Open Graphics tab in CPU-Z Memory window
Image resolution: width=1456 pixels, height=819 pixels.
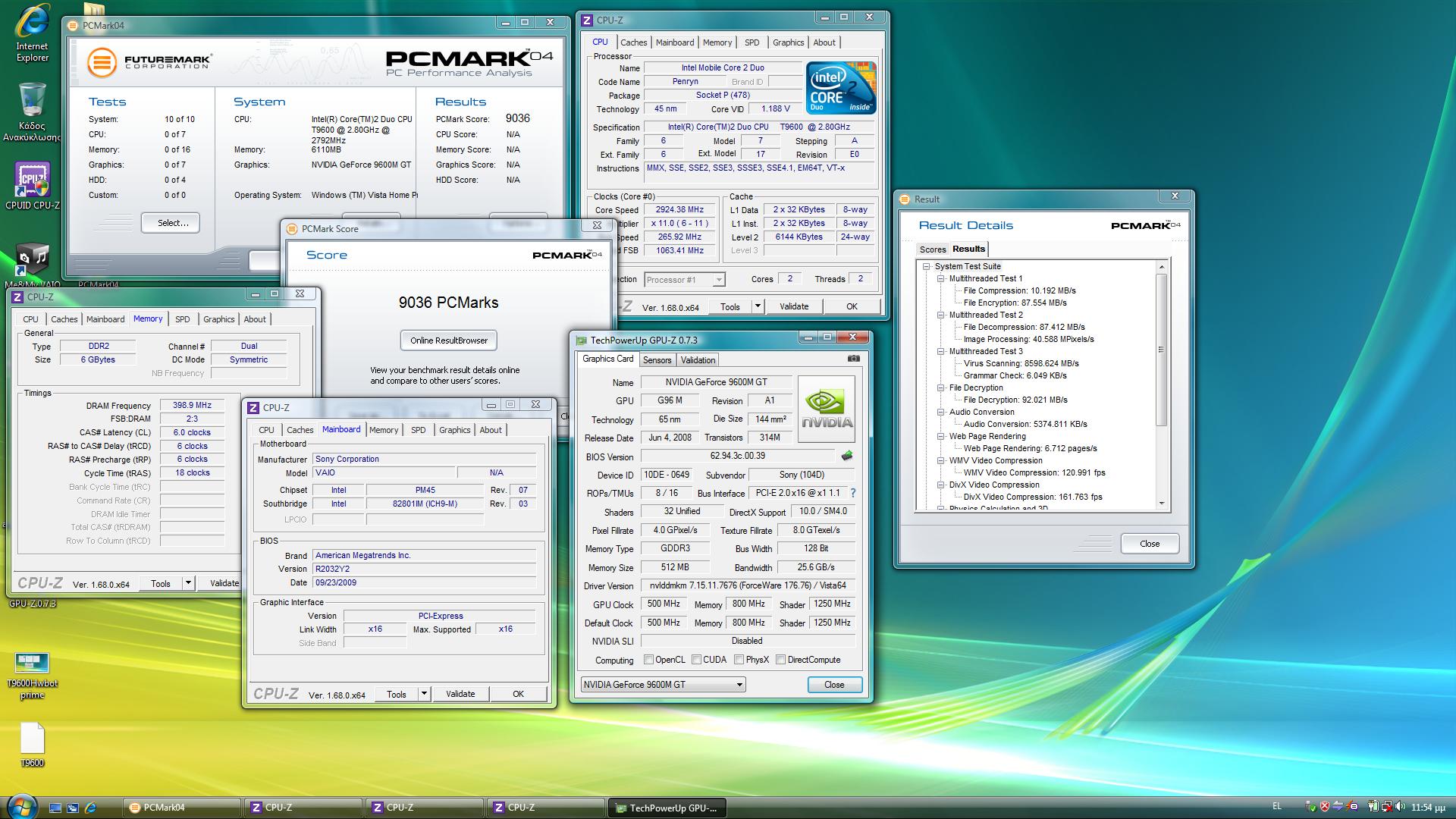pyautogui.click(x=218, y=319)
